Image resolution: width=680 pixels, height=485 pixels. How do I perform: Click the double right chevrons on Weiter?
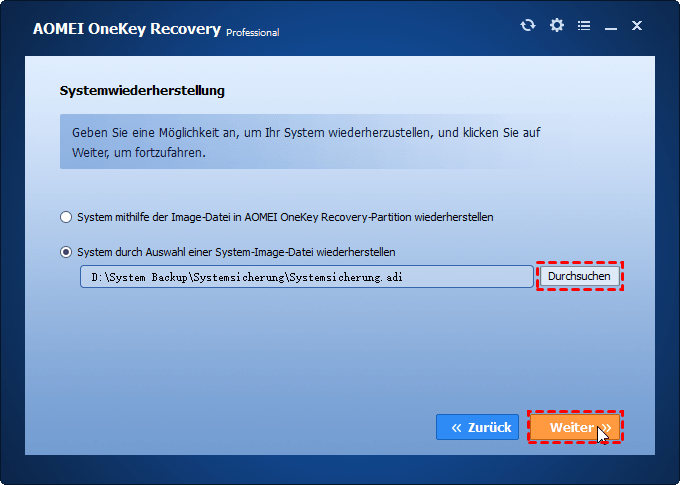pos(606,428)
